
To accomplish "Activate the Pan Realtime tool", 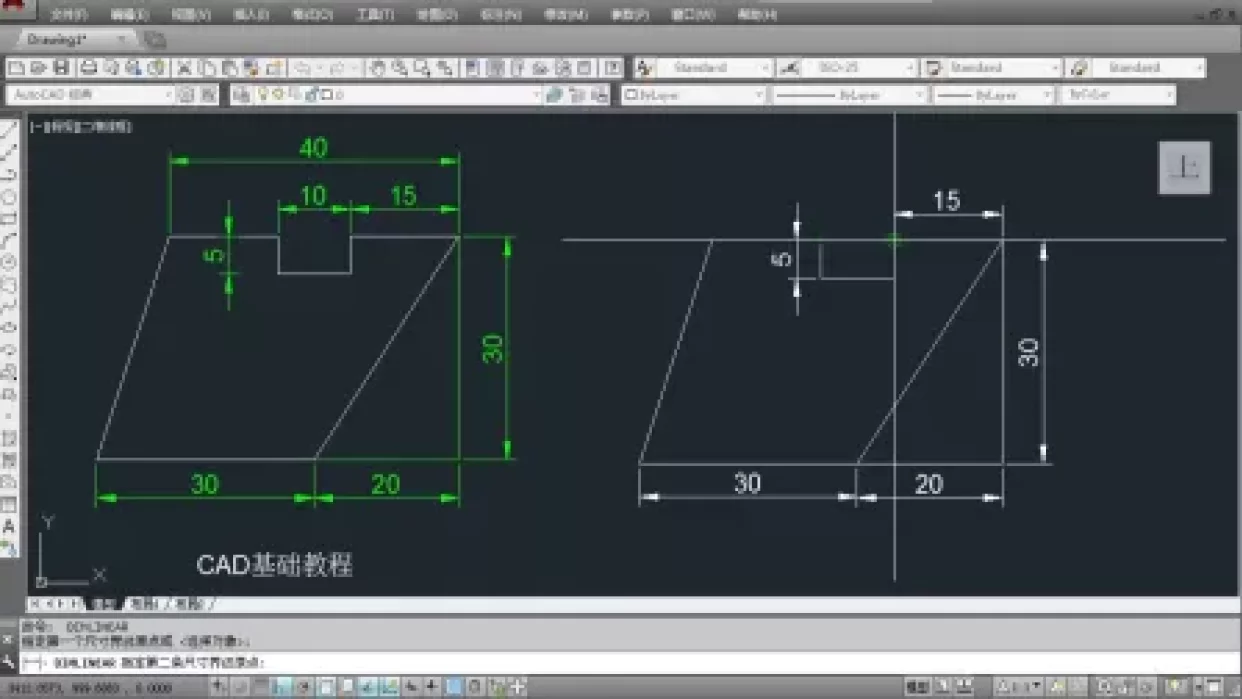I will click(375, 68).
